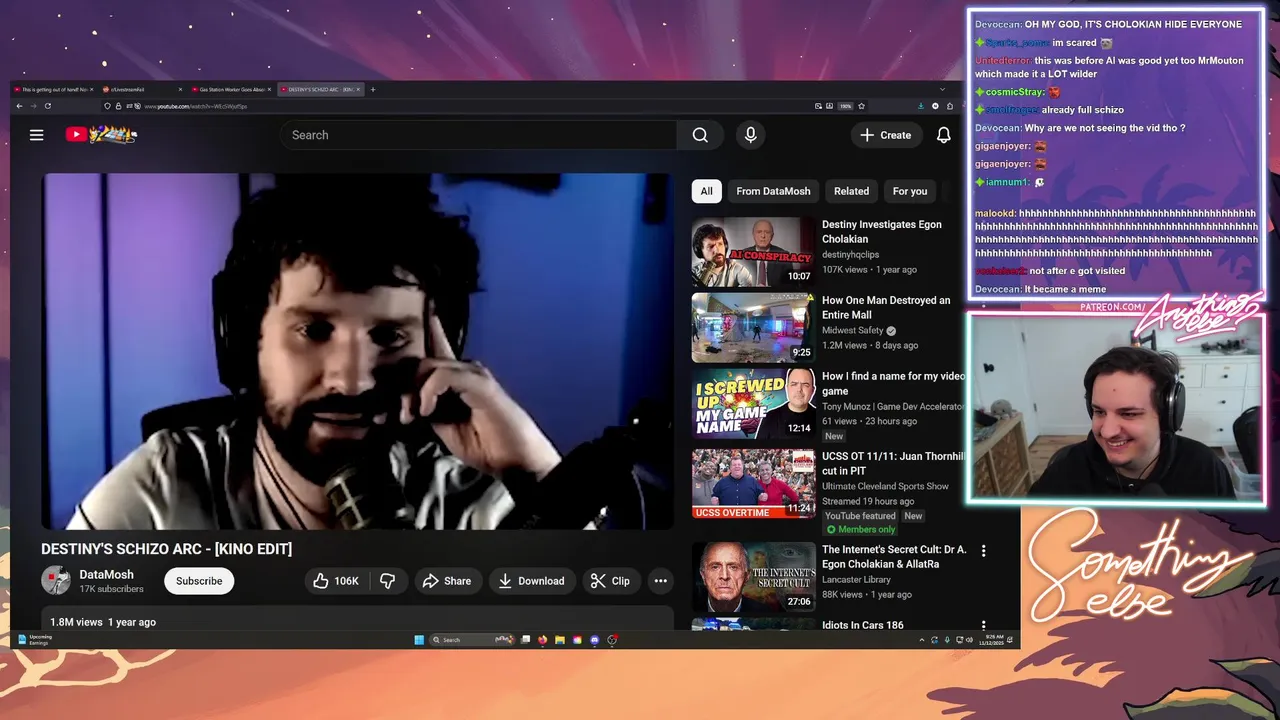Share the video
Image resolution: width=1280 pixels, height=720 pixels.
coord(446,581)
